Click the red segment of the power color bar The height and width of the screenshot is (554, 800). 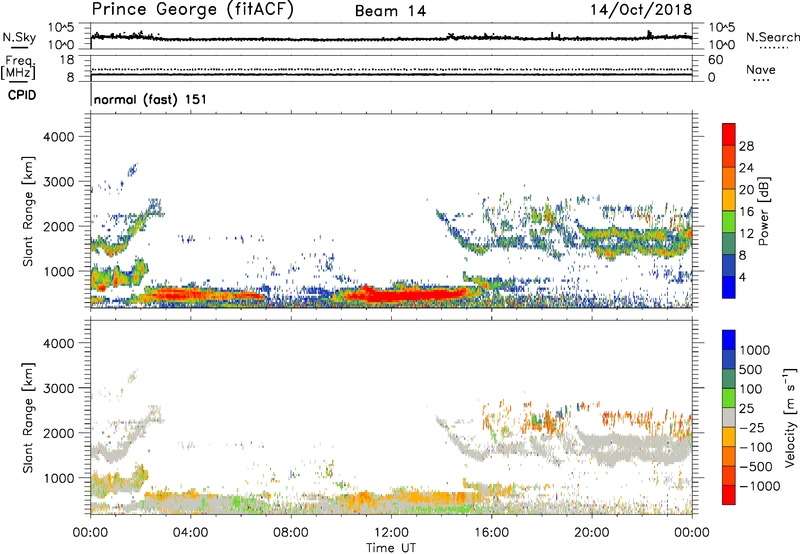pyautogui.click(x=729, y=134)
